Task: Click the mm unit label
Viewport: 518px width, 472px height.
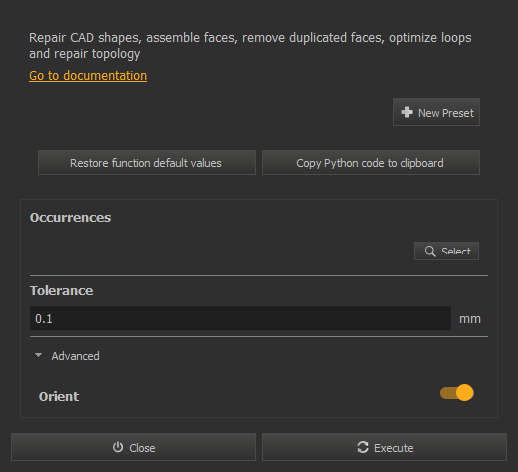Action: point(470,319)
